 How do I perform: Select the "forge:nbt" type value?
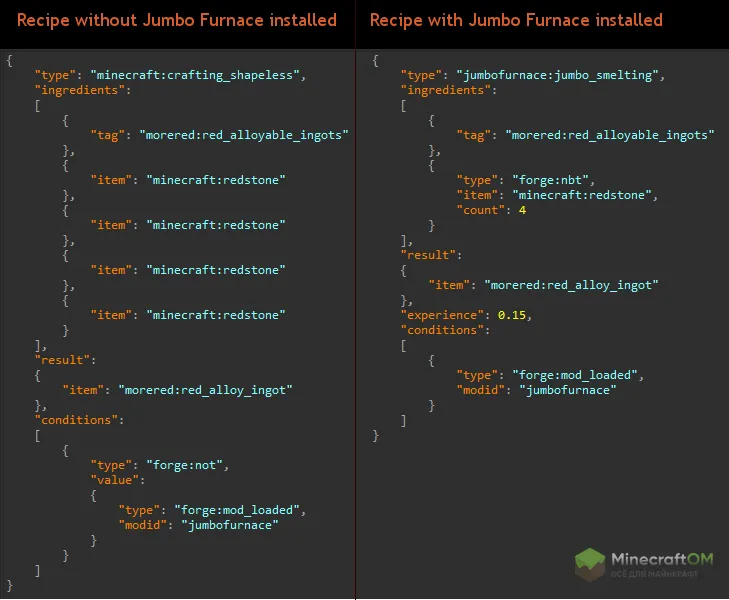(x=550, y=180)
